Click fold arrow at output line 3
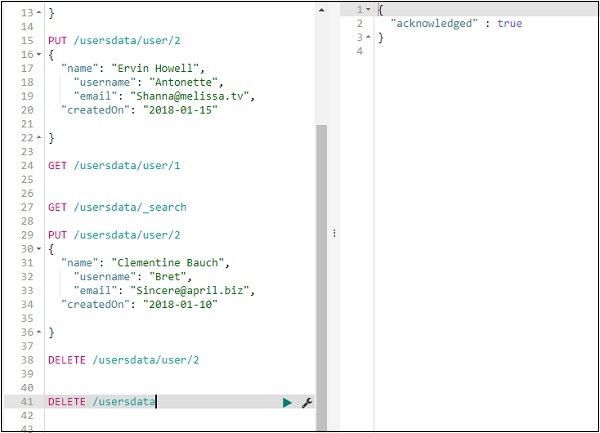This screenshot has height=433, width=600. (x=369, y=37)
